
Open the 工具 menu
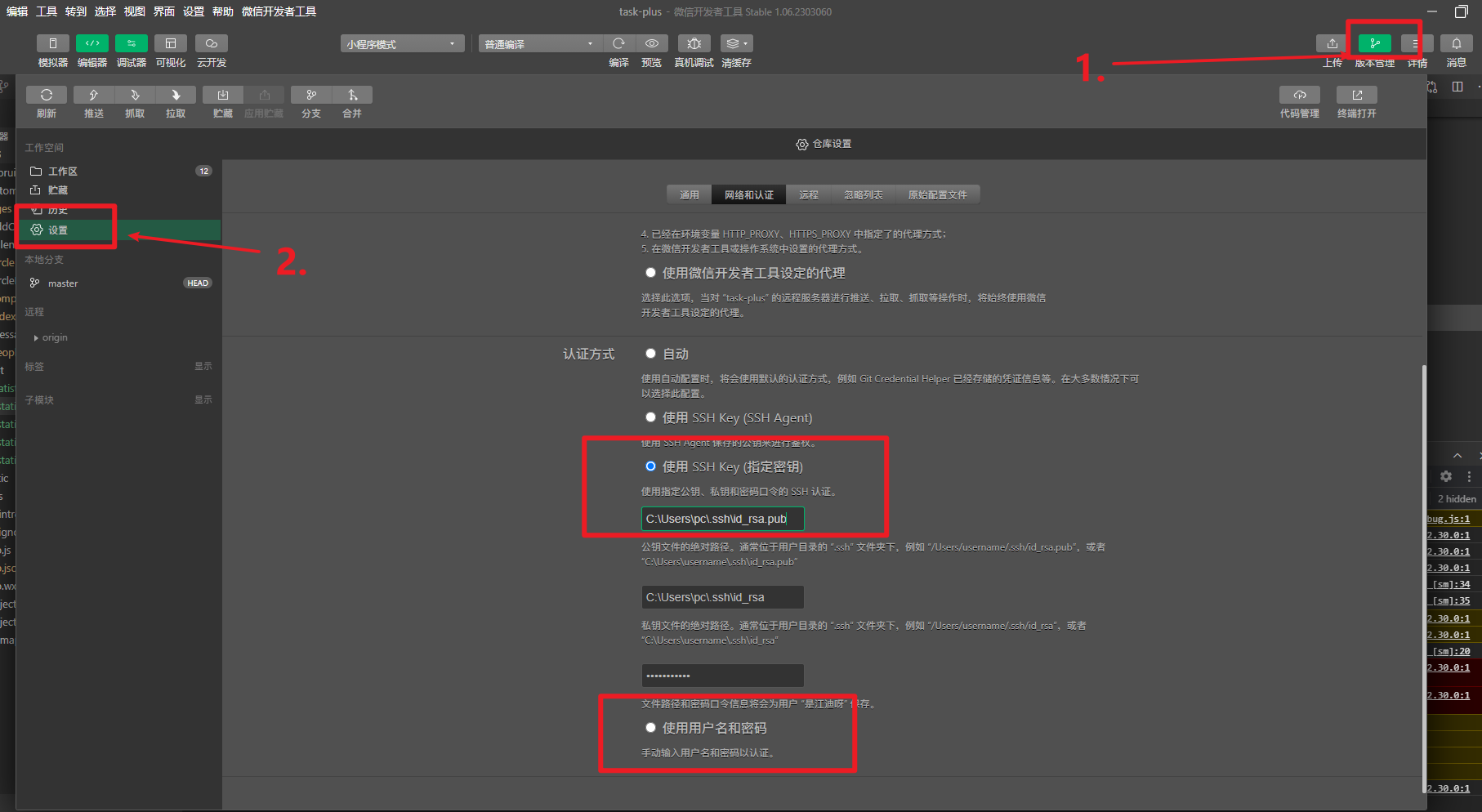coord(47,11)
